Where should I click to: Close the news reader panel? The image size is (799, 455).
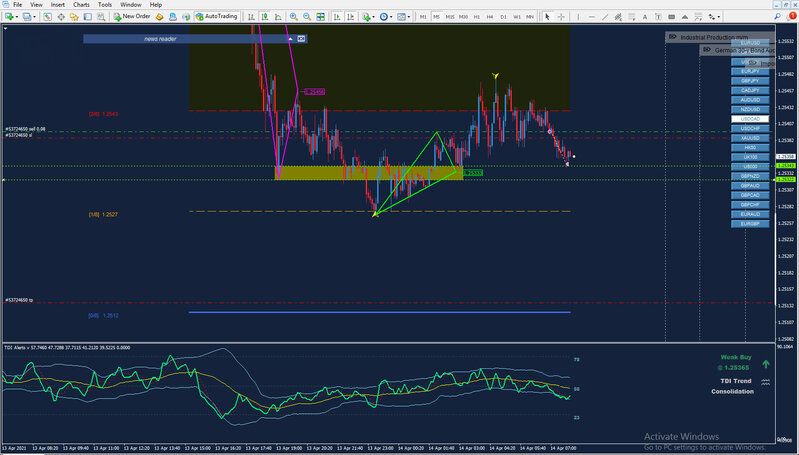click(x=301, y=39)
